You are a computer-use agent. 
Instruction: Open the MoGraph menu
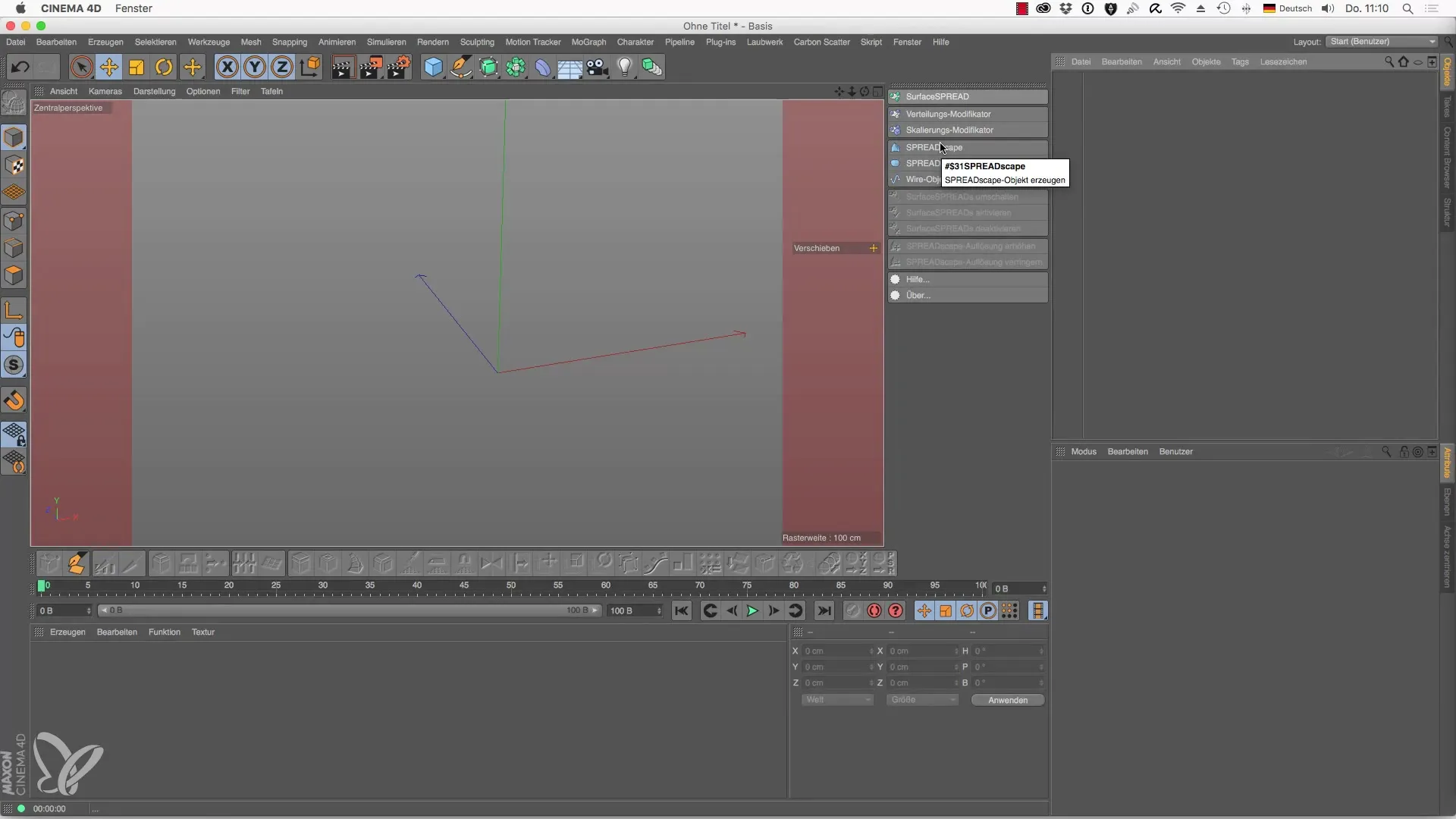(x=588, y=42)
